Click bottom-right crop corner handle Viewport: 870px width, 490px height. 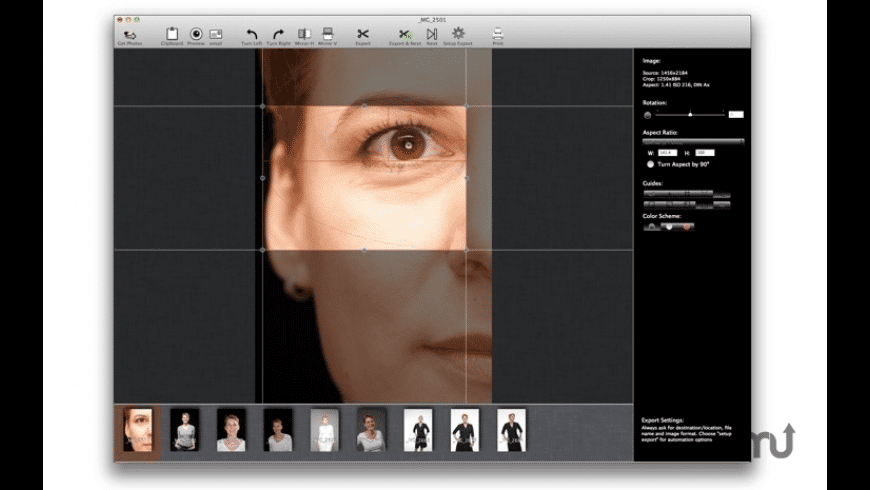pyautogui.click(x=466, y=250)
